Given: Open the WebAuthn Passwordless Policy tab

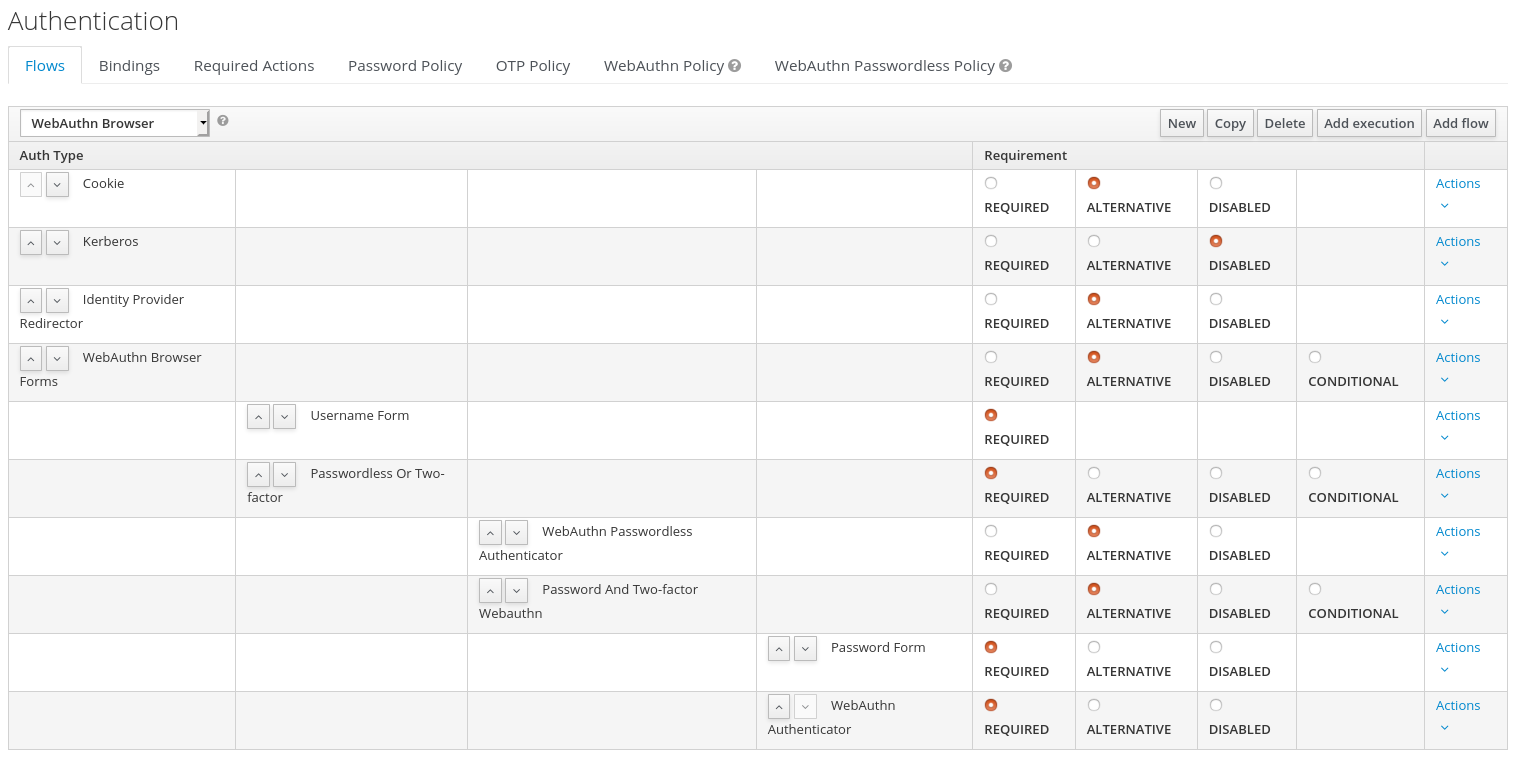Looking at the screenshot, I should [x=885, y=65].
